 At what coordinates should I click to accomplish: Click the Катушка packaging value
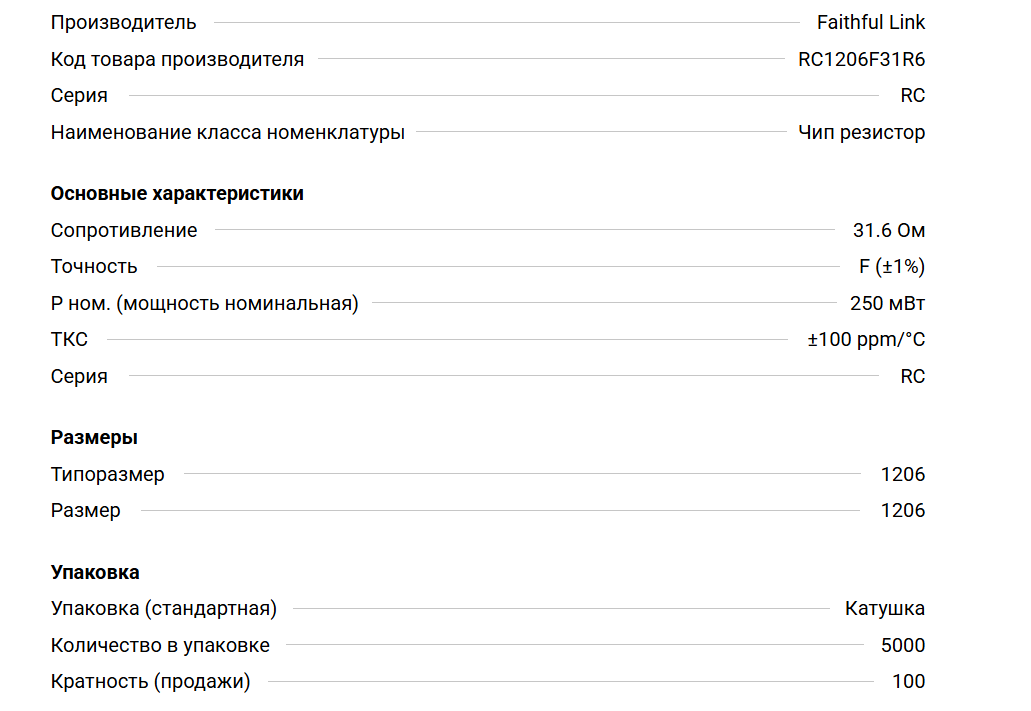tap(884, 608)
